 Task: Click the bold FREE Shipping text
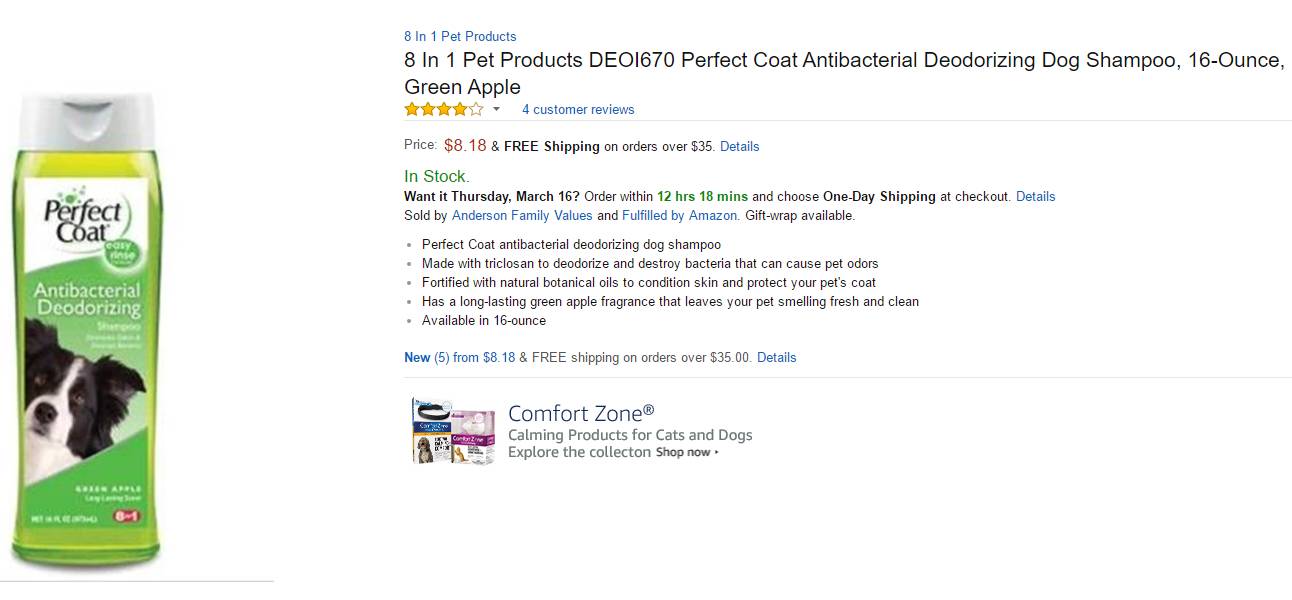551,146
